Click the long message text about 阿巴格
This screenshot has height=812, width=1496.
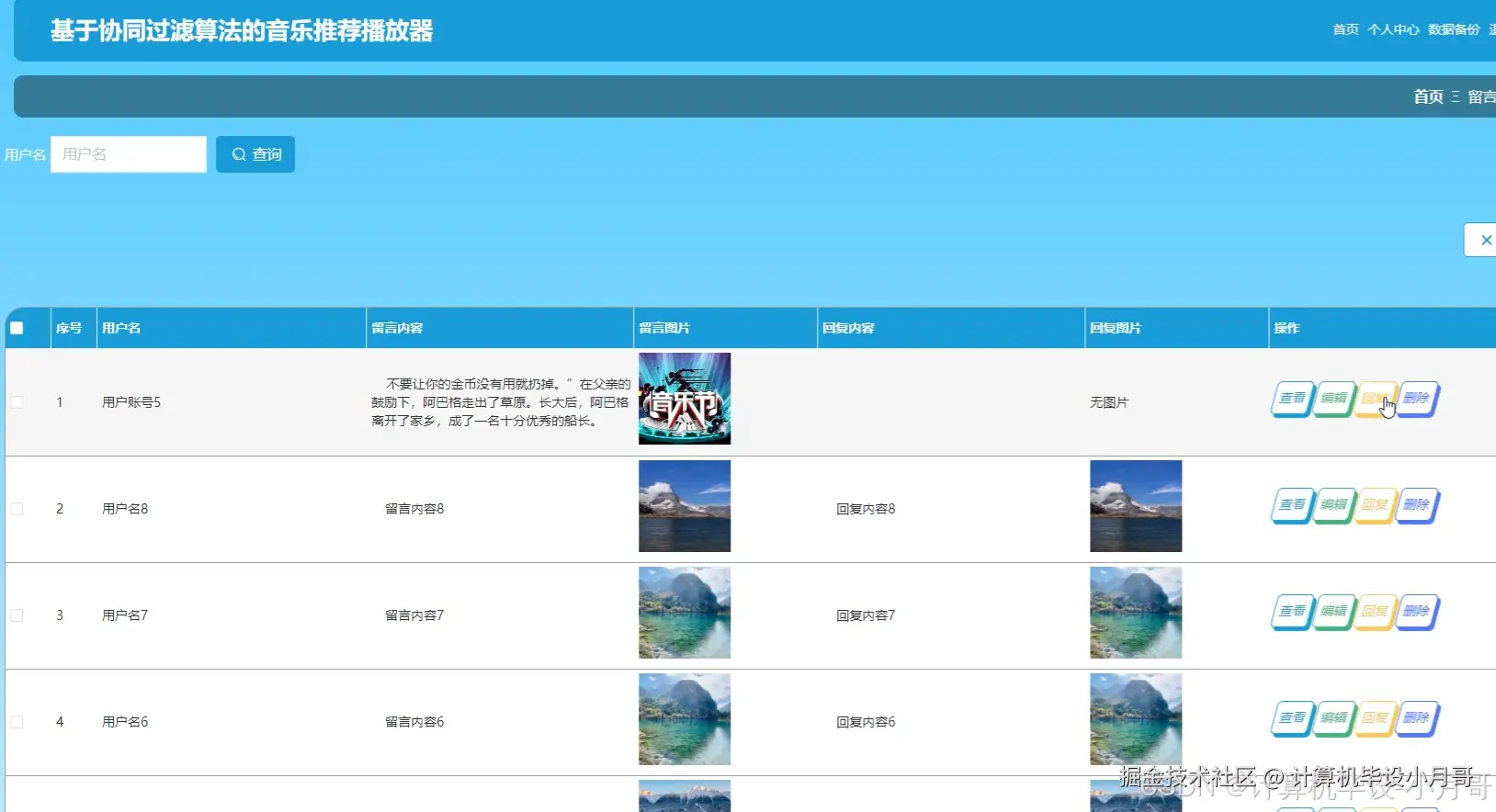coord(501,402)
